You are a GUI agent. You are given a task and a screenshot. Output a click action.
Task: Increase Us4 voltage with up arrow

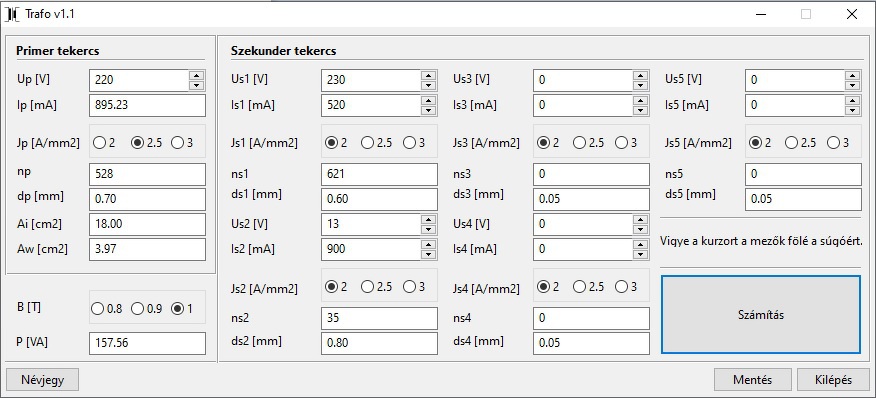tap(640, 219)
